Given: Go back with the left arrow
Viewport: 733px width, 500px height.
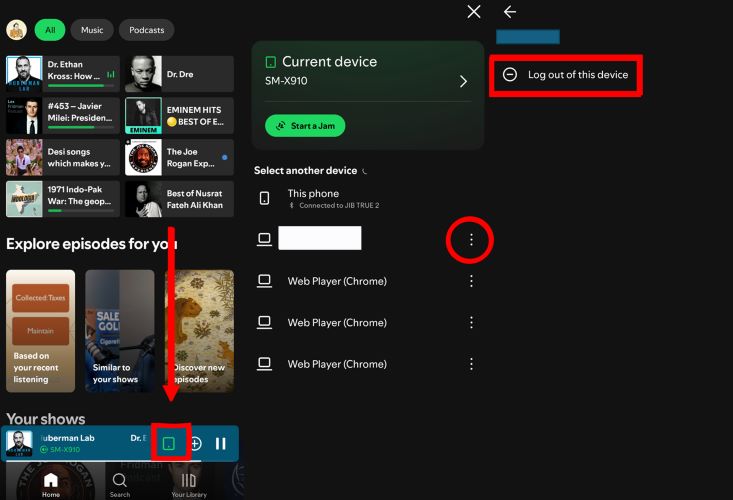Looking at the screenshot, I should [x=510, y=12].
